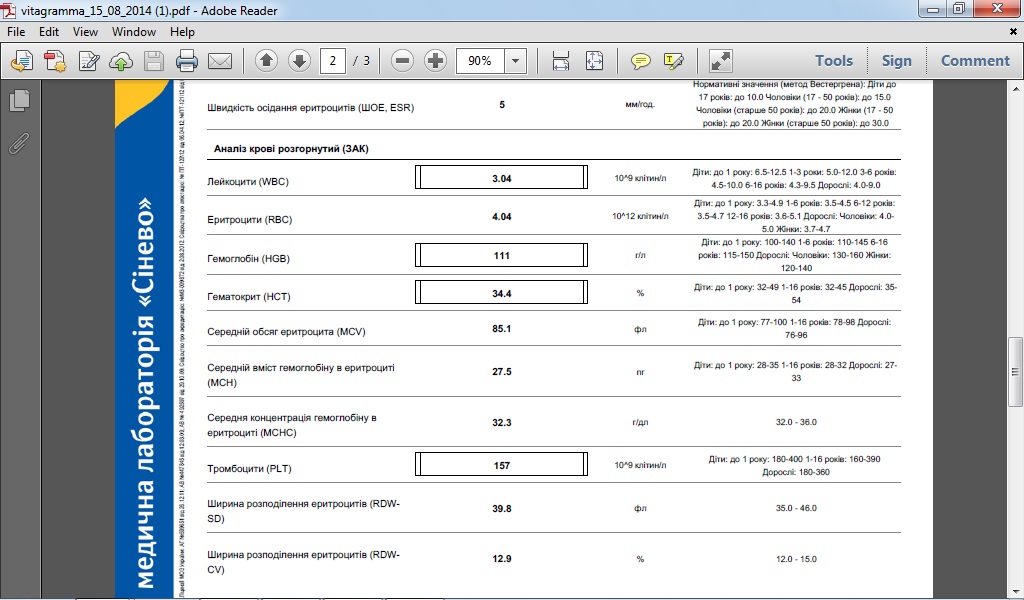Close the document with the menu bar X
This screenshot has height=600, width=1024.
point(1014,31)
